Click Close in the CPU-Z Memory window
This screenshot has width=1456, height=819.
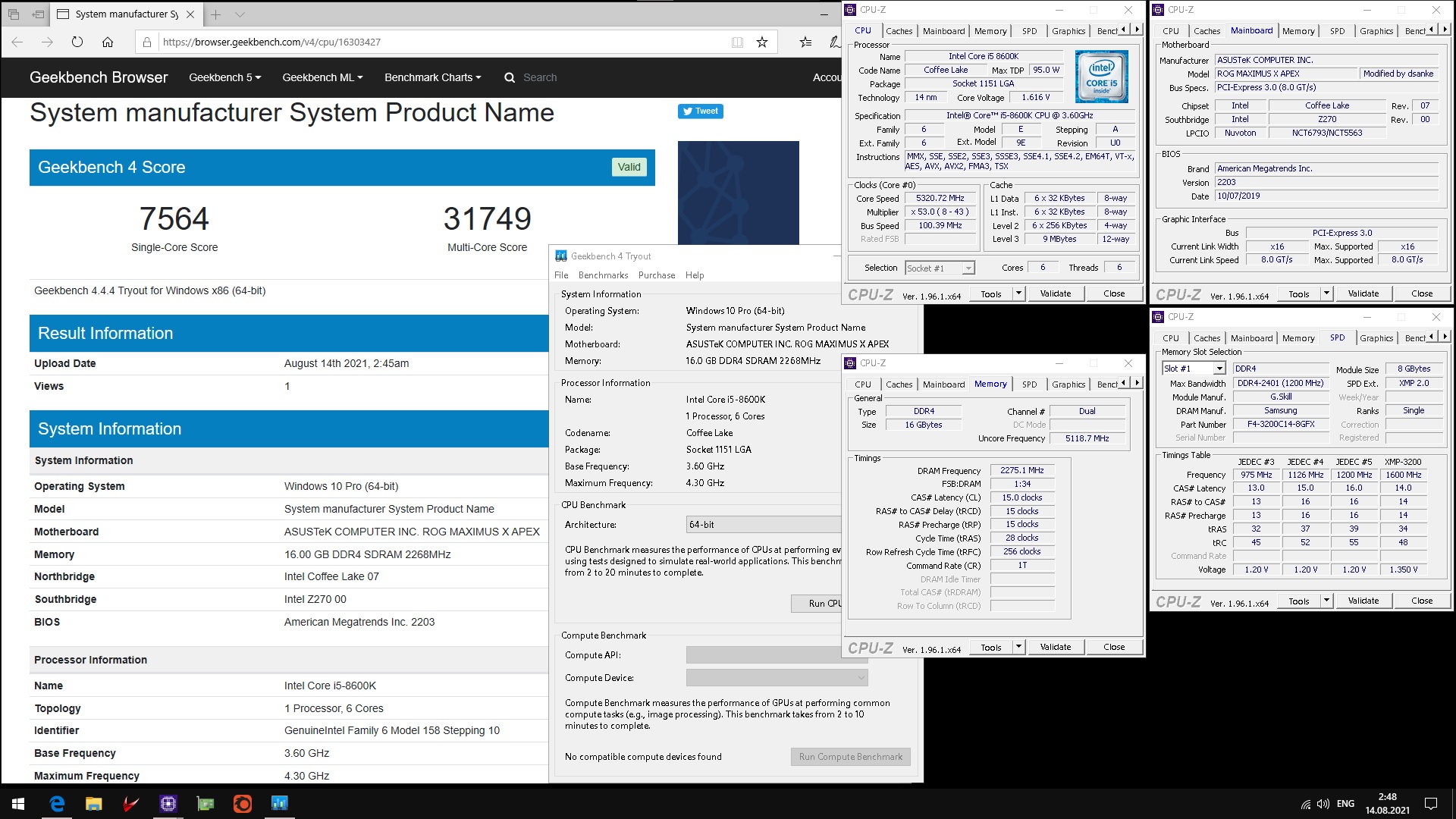(1114, 647)
